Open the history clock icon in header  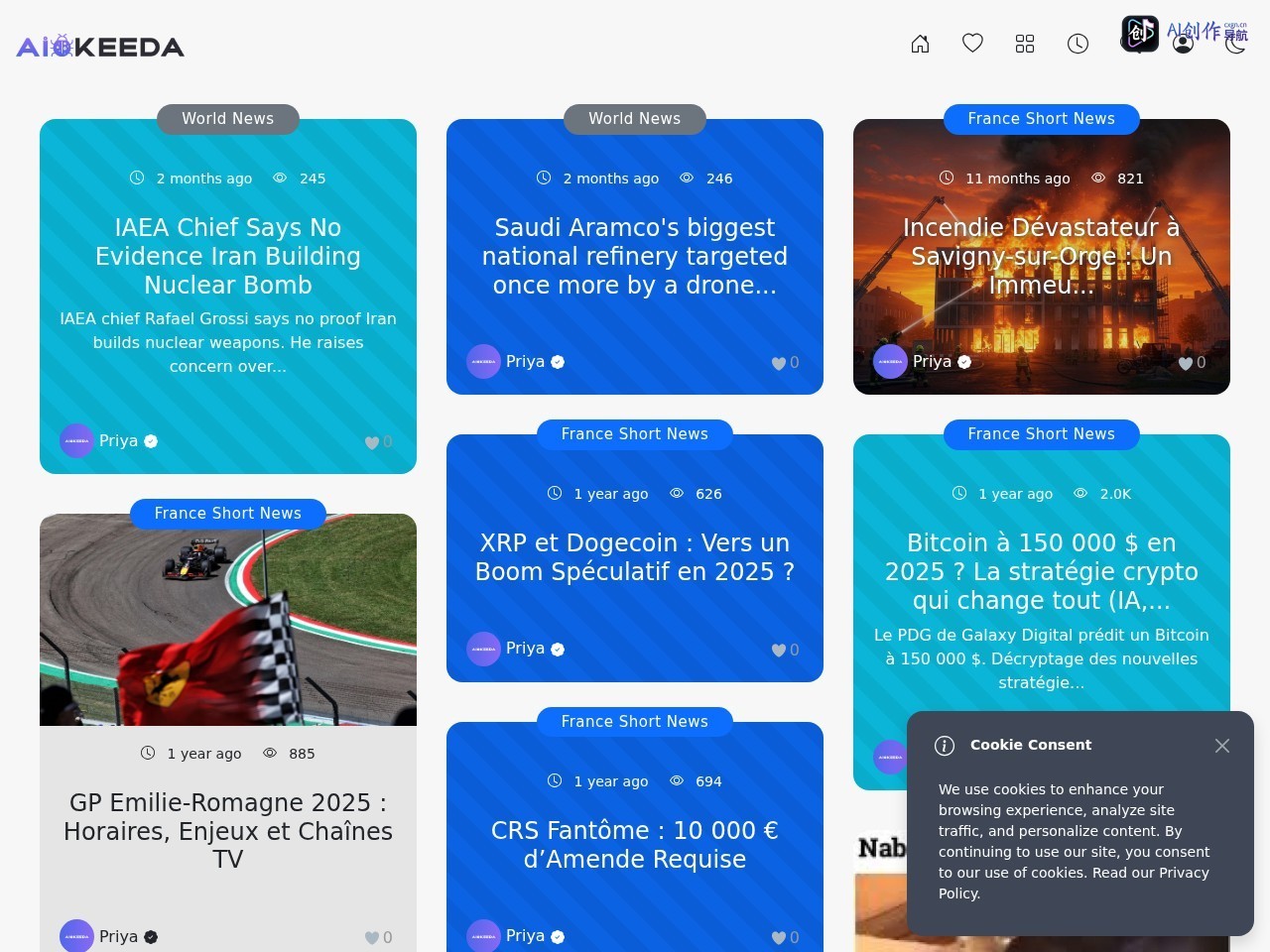pyautogui.click(x=1078, y=44)
